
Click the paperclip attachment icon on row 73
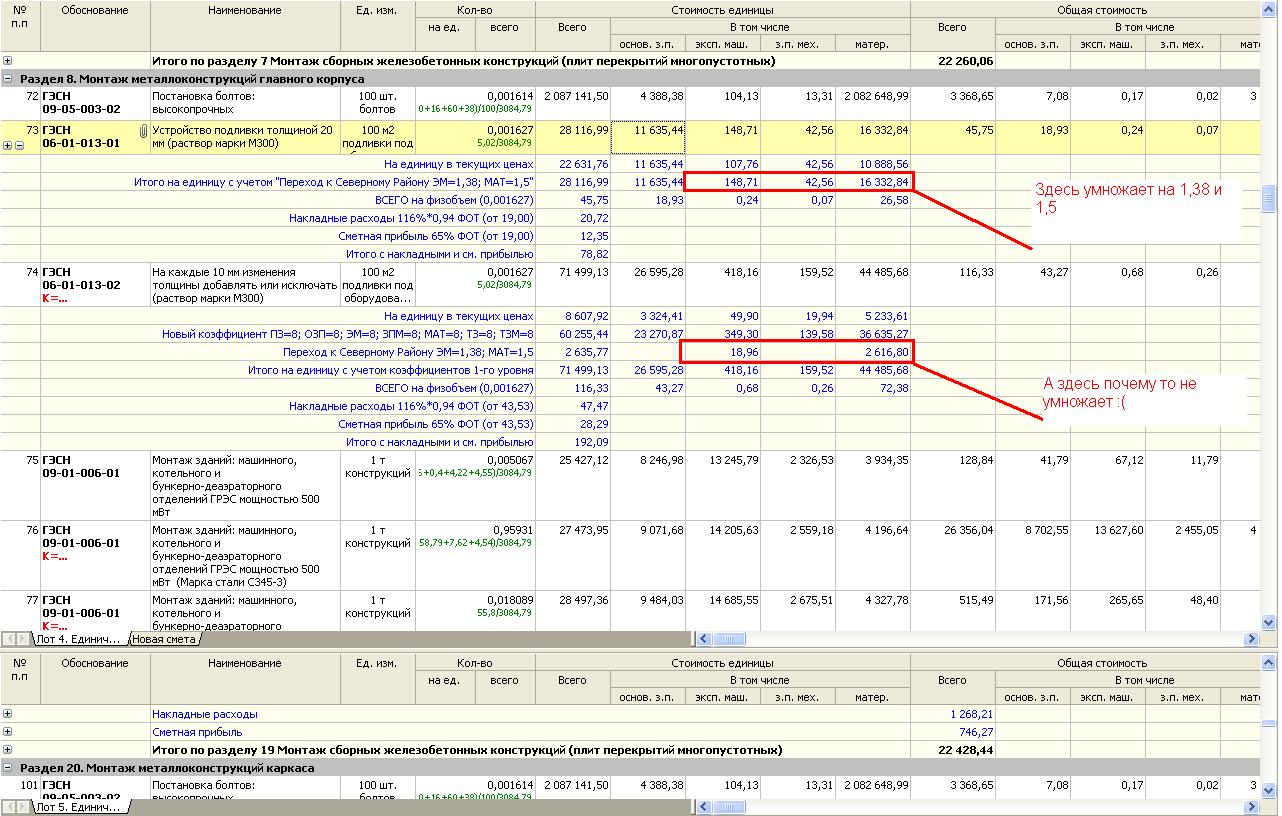click(143, 131)
